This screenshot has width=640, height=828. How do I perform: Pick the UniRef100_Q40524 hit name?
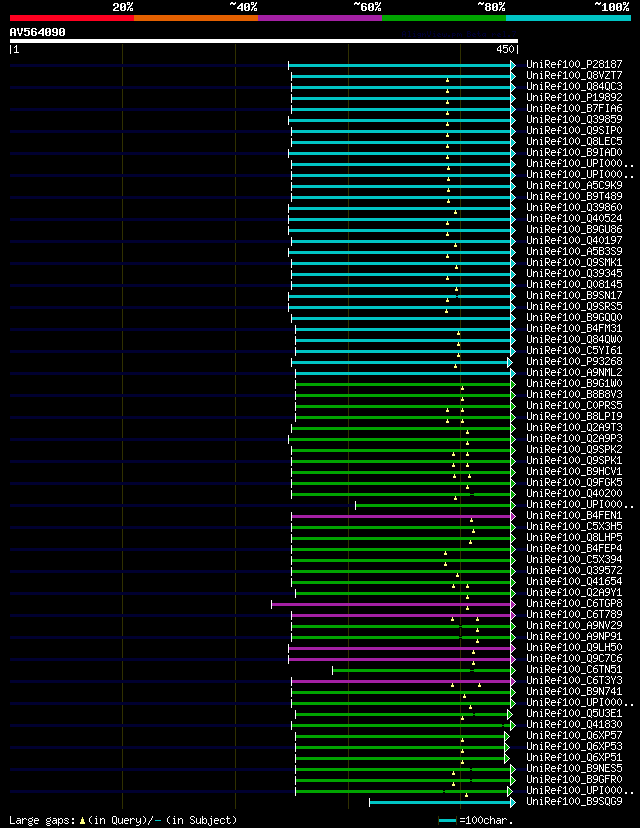tap(574, 219)
